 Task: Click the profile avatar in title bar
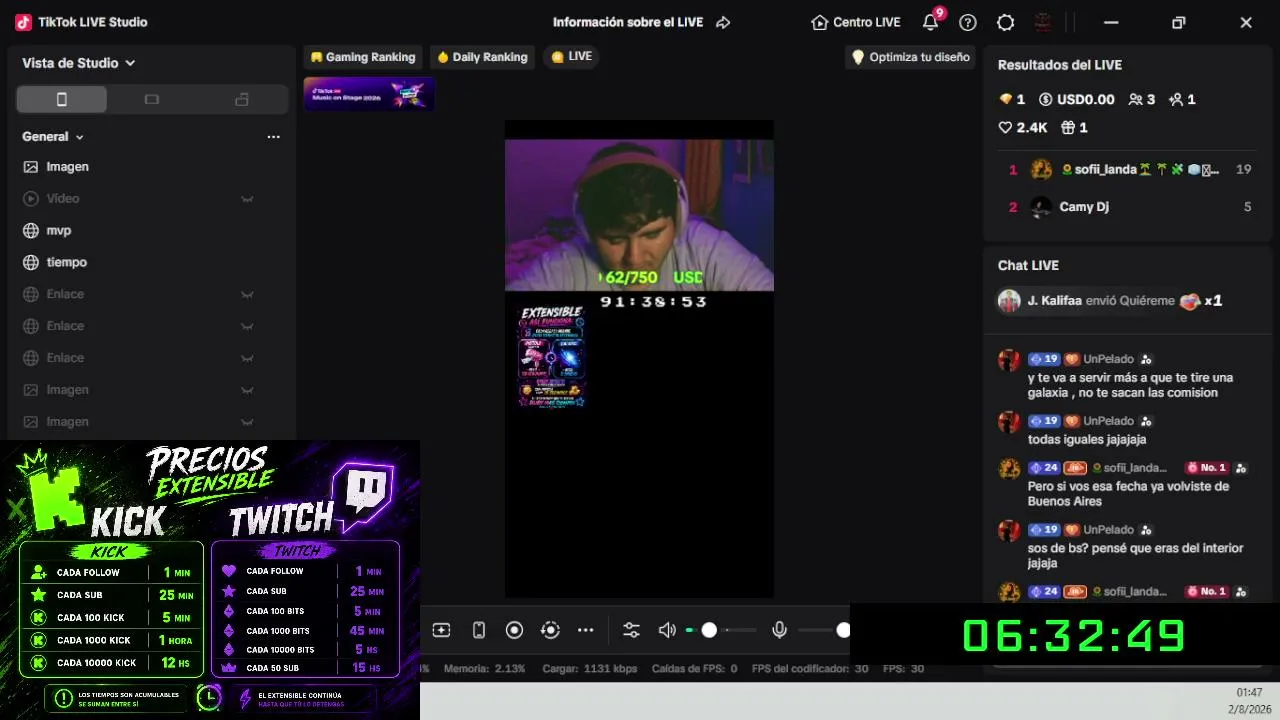[x=1043, y=22]
